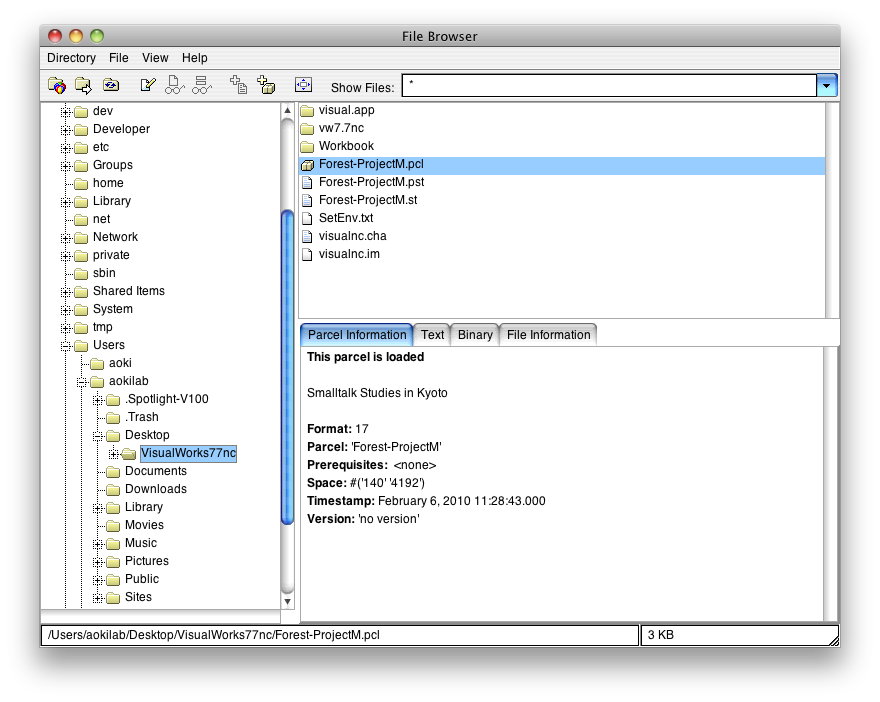Select the private tree item
The width and height of the screenshot is (880, 702).
(x=111, y=255)
